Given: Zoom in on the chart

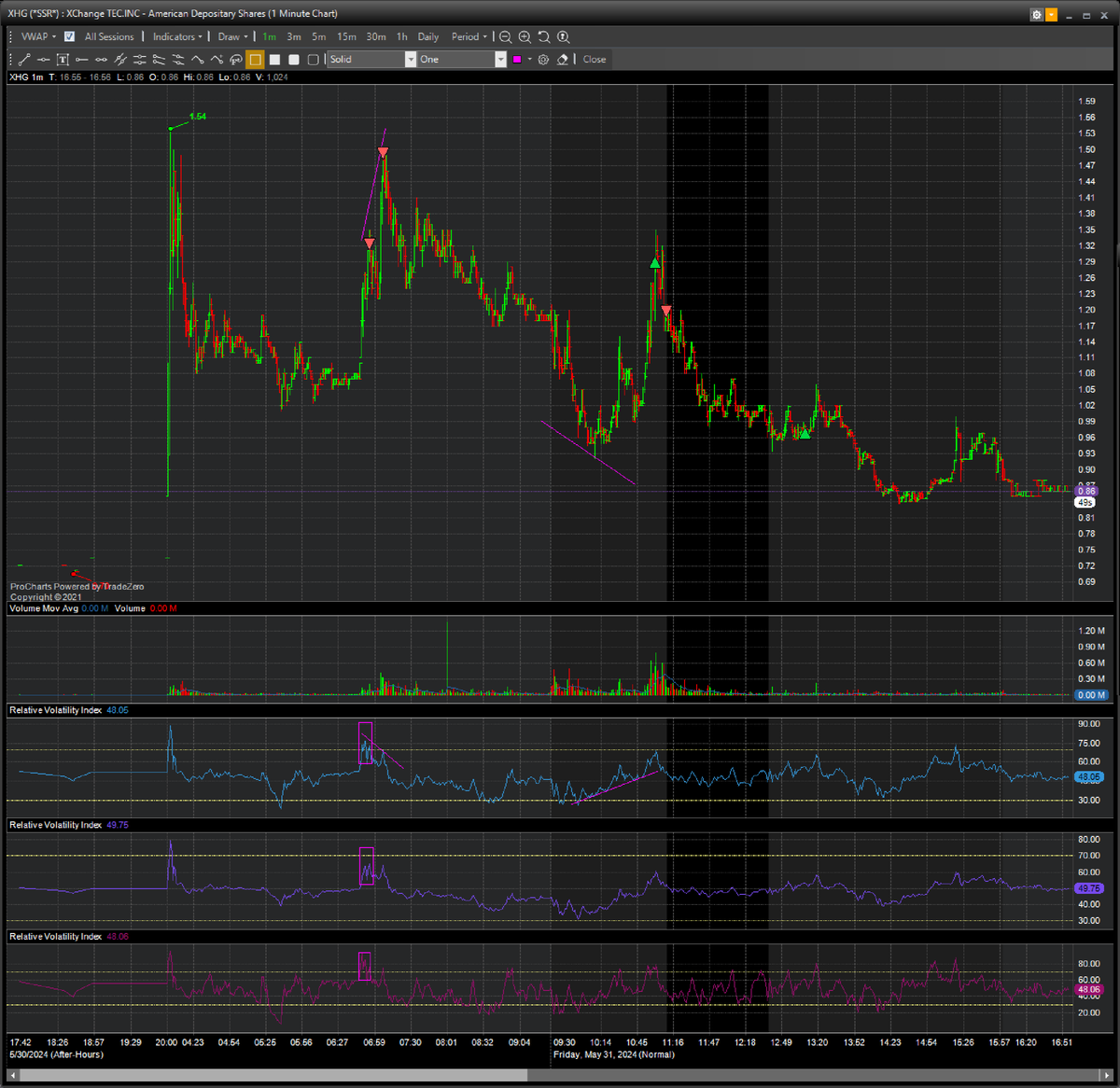Looking at the screenshot, I should [525, 36].
